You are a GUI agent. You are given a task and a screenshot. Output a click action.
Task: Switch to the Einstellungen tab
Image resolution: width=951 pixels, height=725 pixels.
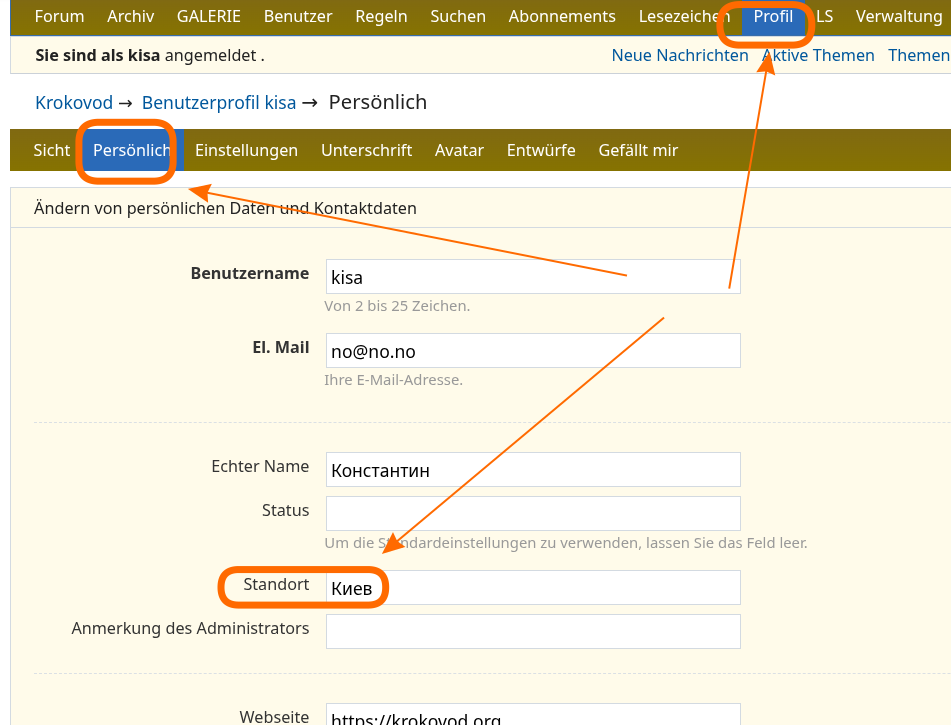pyautogui.click(x=246, y=151)
